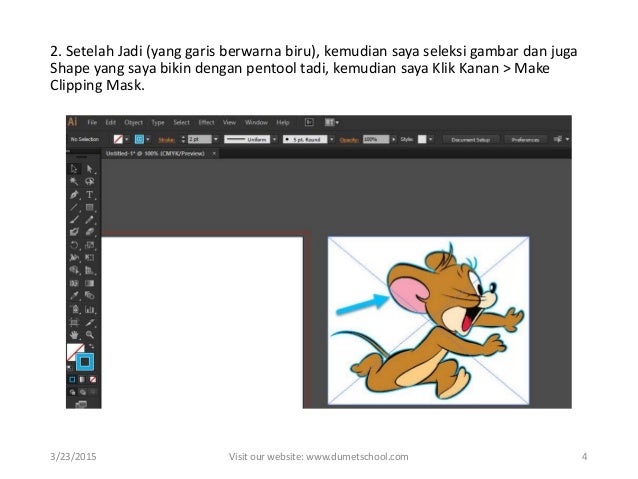
Task: Click the Go to Bridge icon
Action: [x=309, y=122]
